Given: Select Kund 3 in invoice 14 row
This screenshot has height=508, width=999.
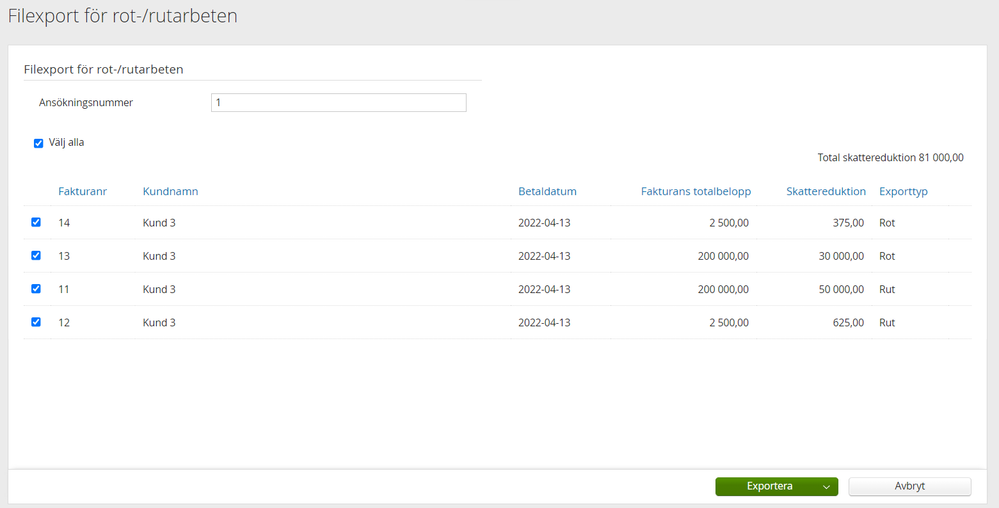Looking at the screenshot, I should coord(159,223).
